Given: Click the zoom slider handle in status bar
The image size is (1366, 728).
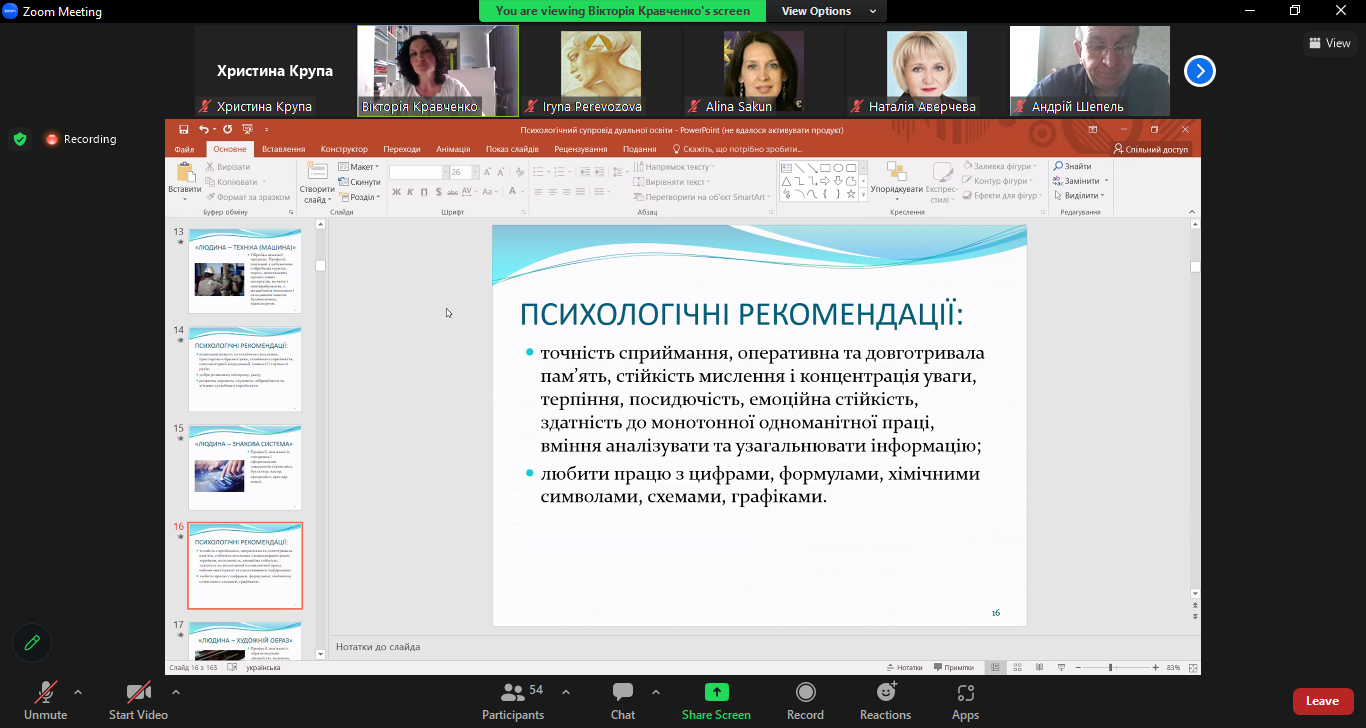Looking at the screenshot, I should (x=1111, y=667).
